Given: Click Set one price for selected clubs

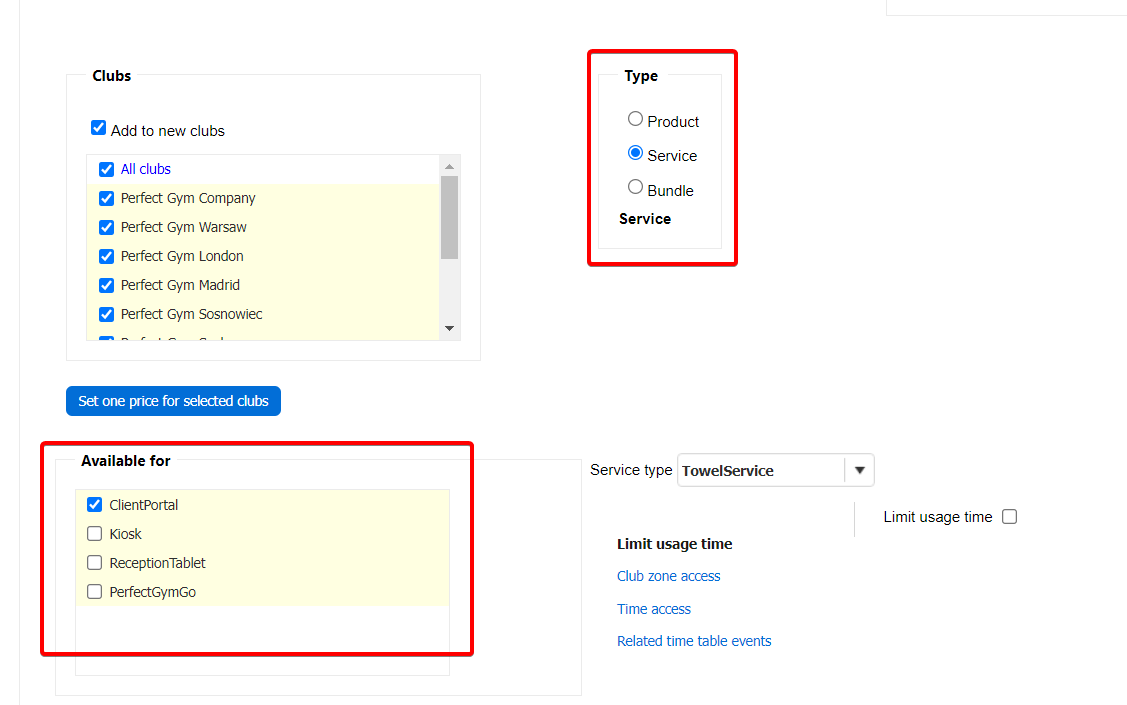Looking at the screenshot, I should (x=174, y=401).
